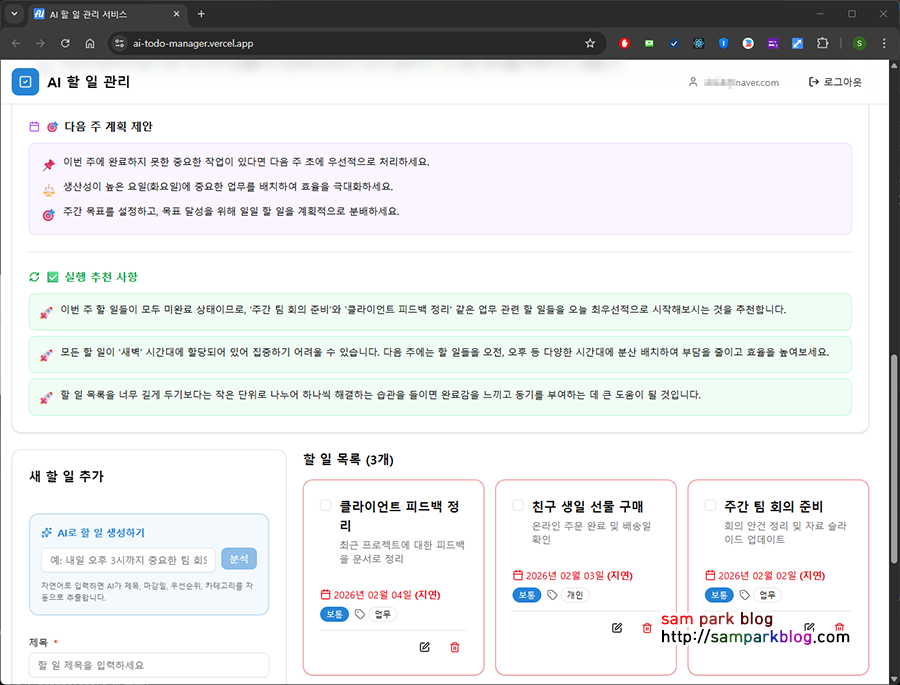Go forward in browser history
This screenshot has height=685, width=900.
40,43
